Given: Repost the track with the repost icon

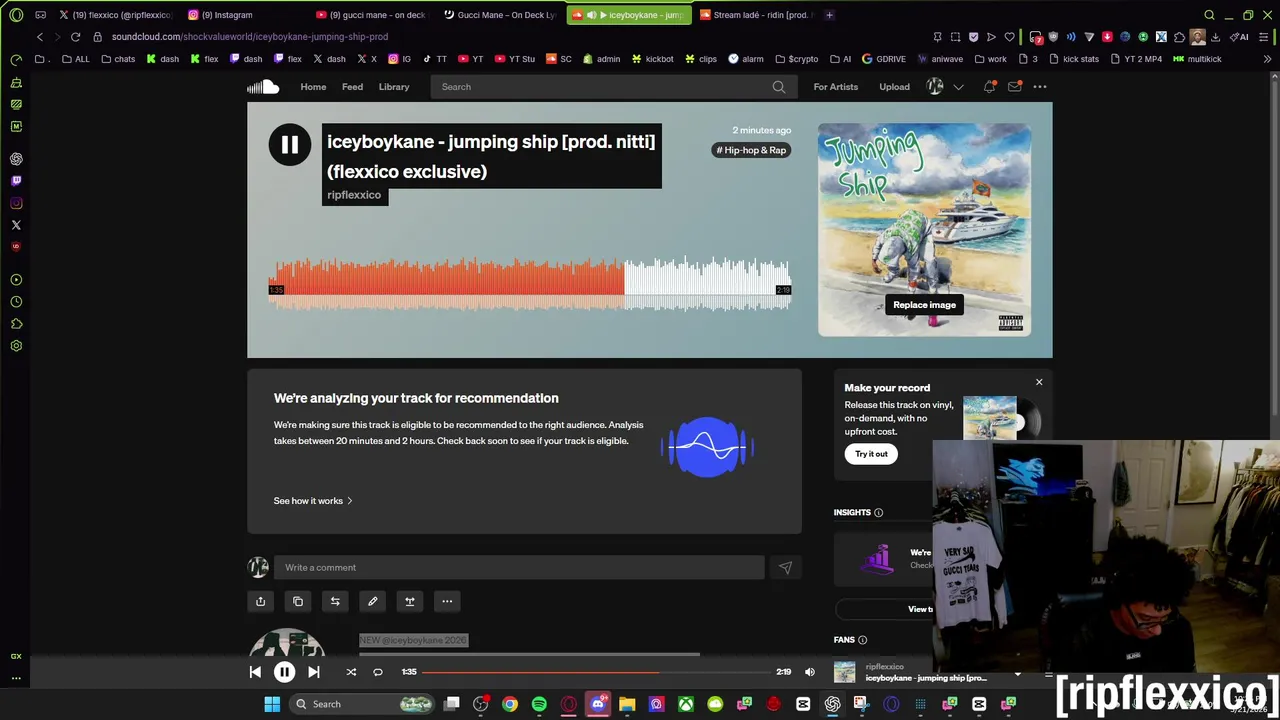Looking at the screenshot, I should pyautogui.click(x=335, y=601).
